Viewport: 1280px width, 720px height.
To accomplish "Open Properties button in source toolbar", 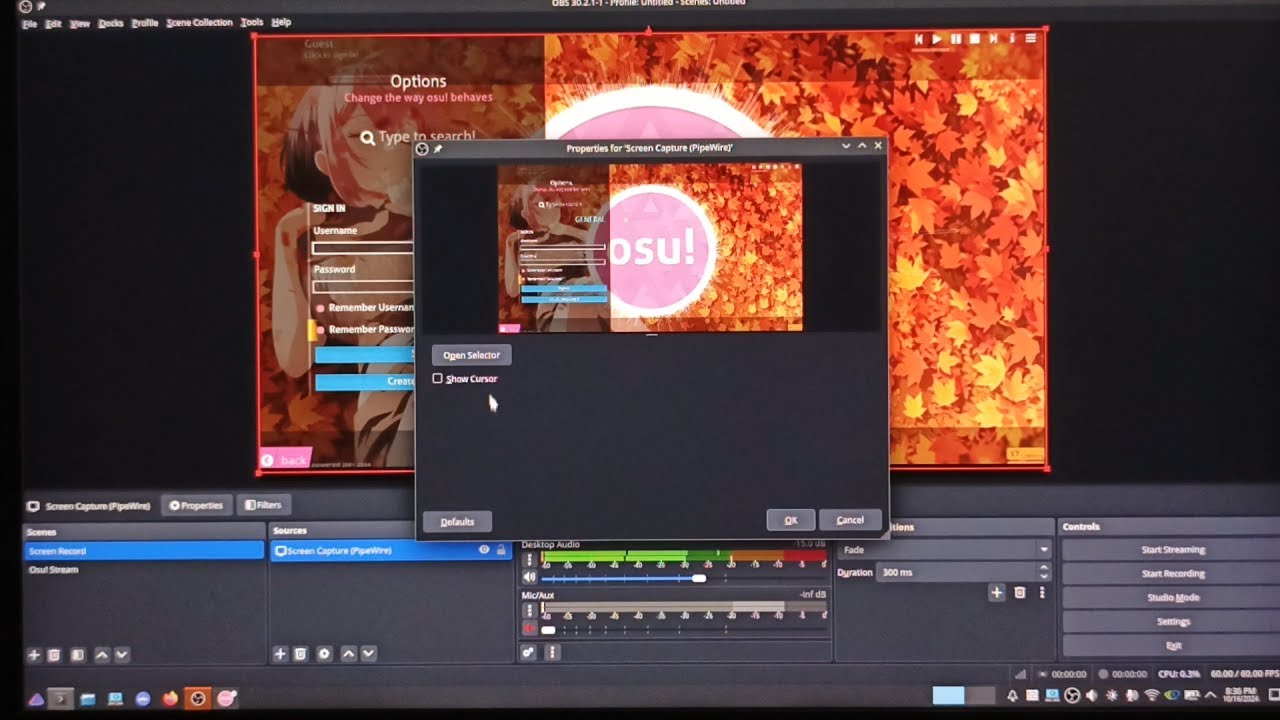I will [196, 506].
